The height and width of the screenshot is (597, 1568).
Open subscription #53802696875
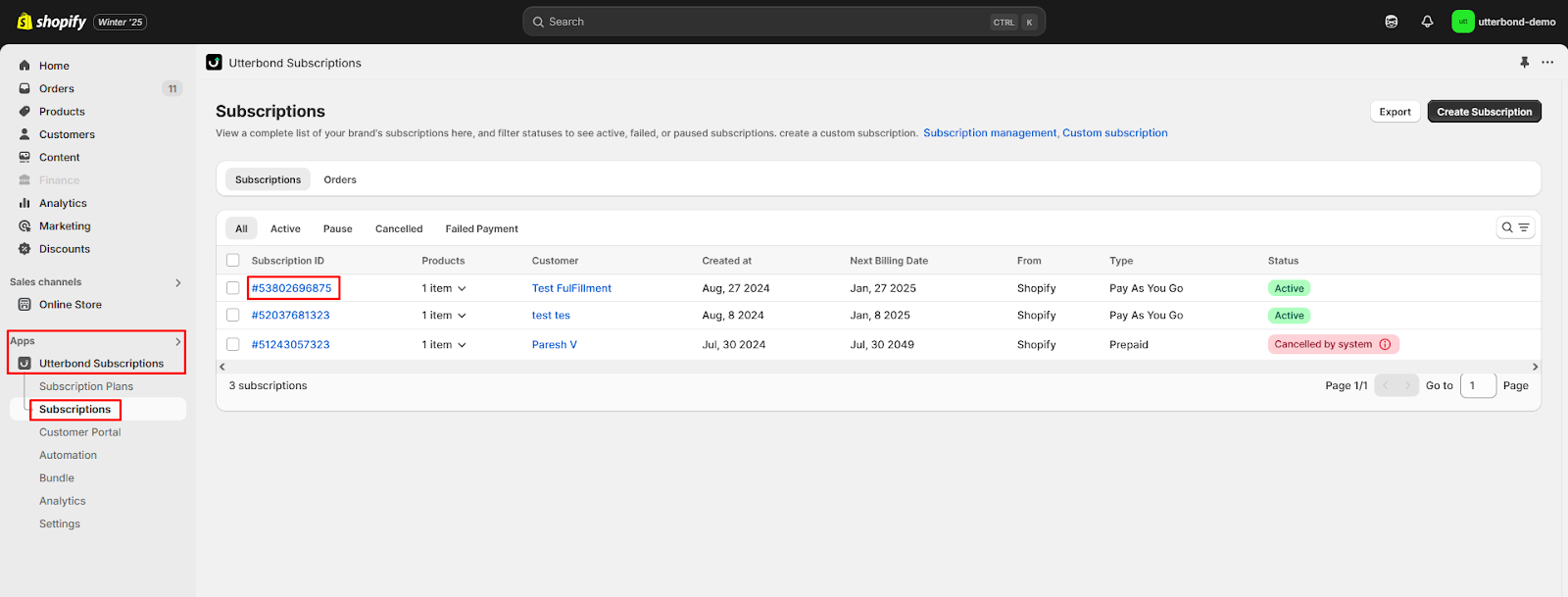[x=291, y=288]
